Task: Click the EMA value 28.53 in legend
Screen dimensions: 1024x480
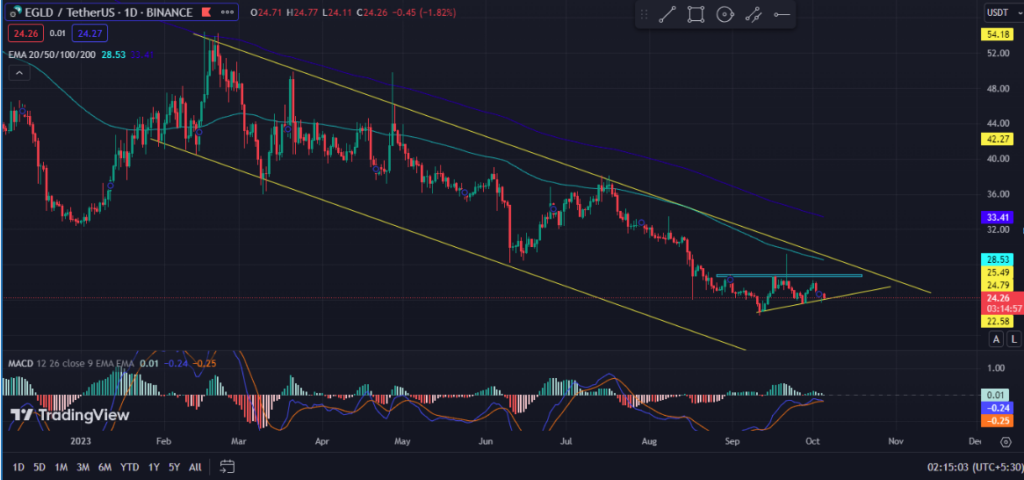Action: [114, 55]
